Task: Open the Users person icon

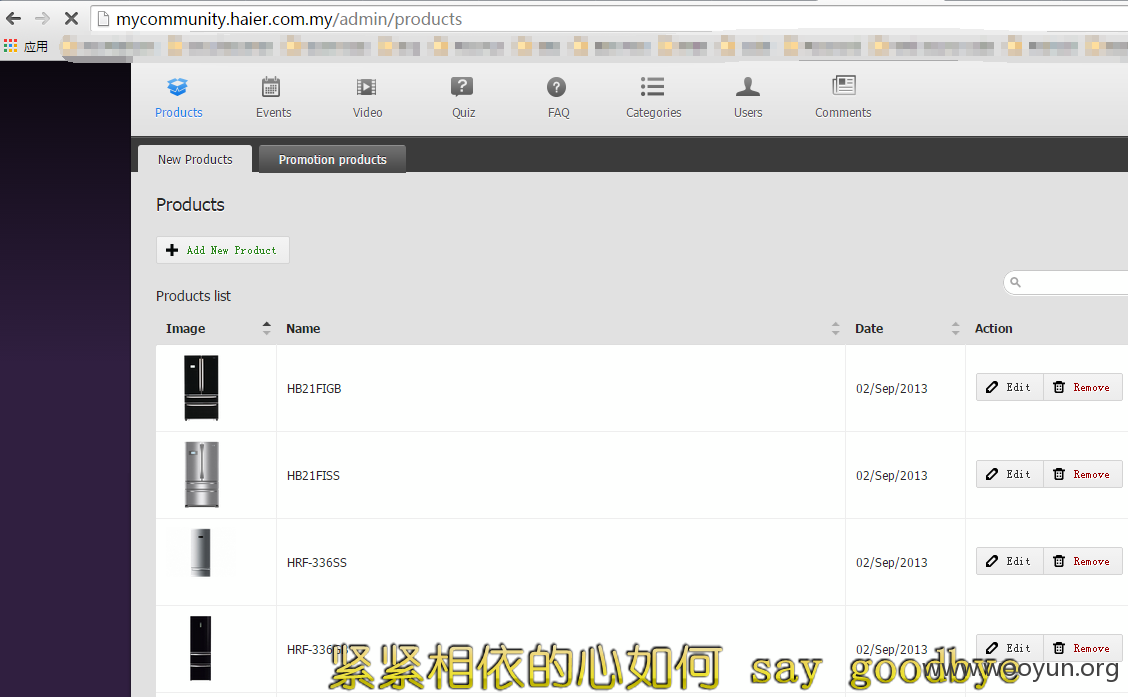Action: pyautogui.click(x=747, y=87)
